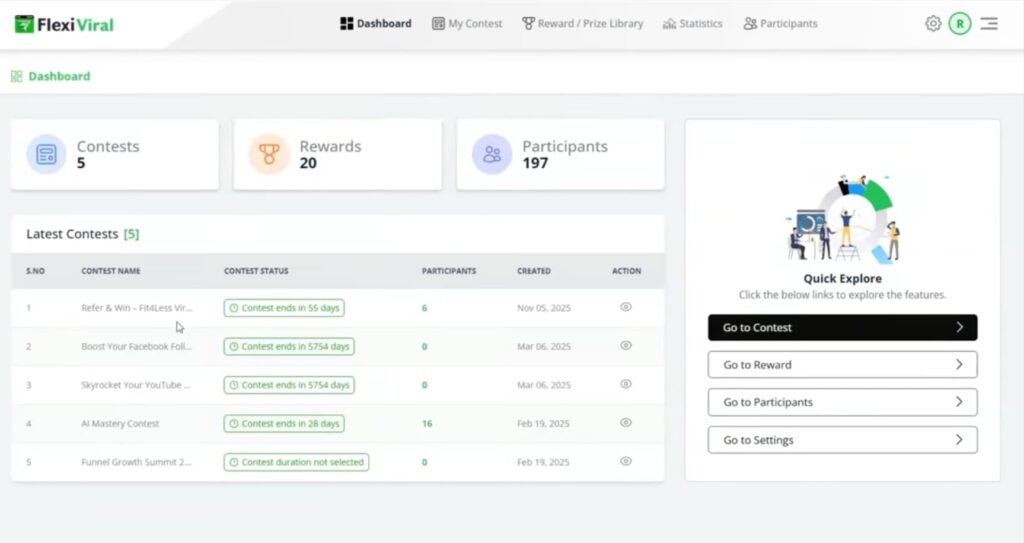Click the Dashboard breadcrumb grid icon
The image size is (1024, 543).
16,76
